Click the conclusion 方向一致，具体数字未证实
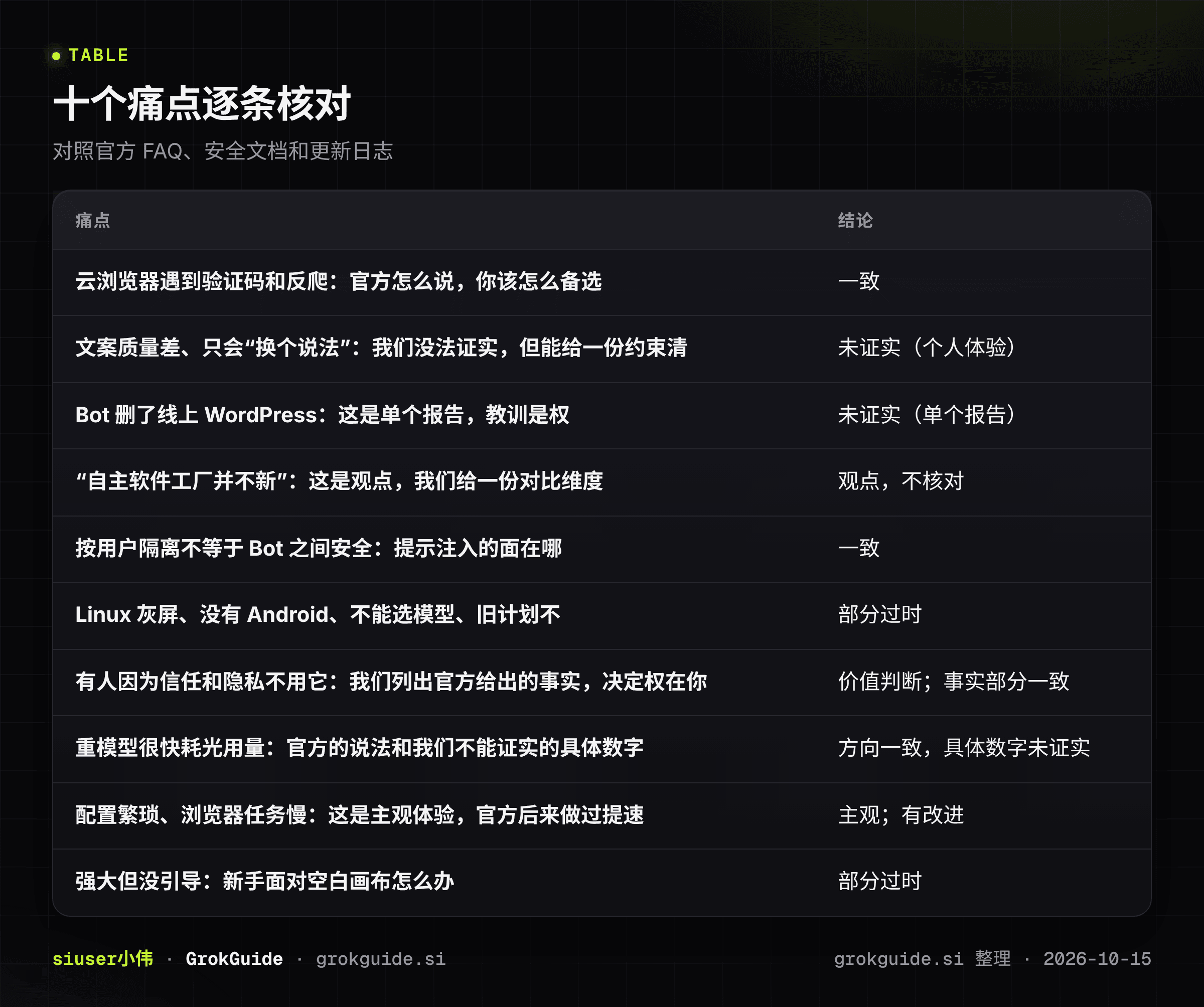 tap(964, 747)
